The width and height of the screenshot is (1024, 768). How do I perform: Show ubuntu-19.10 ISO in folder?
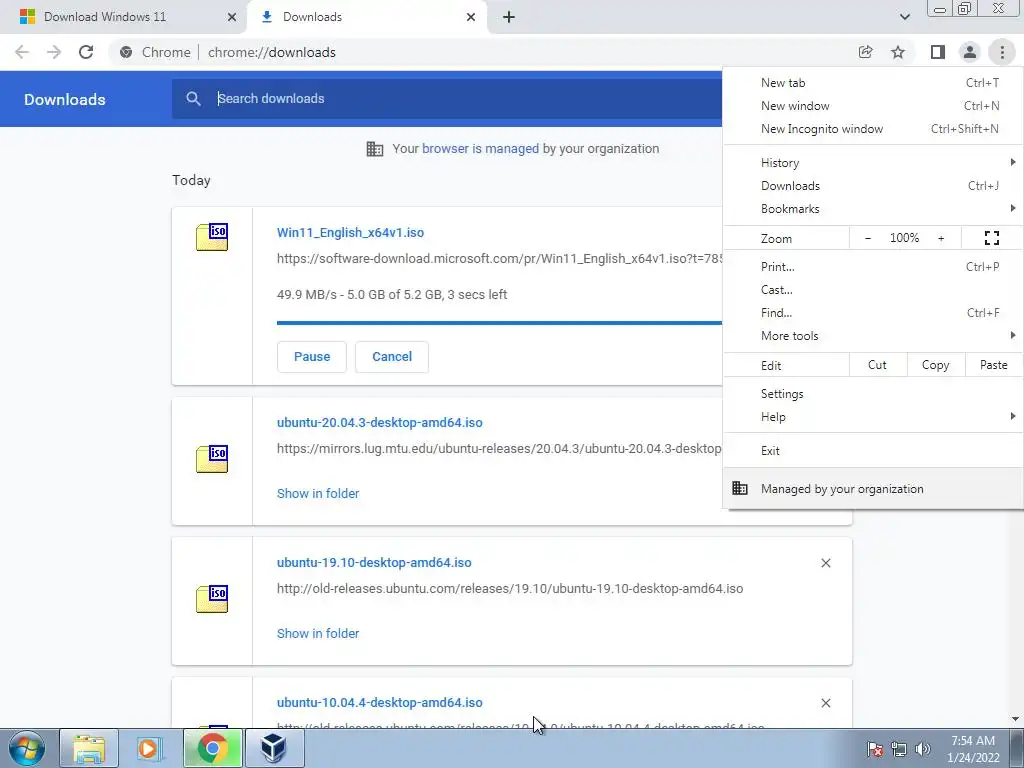(318, 633)
